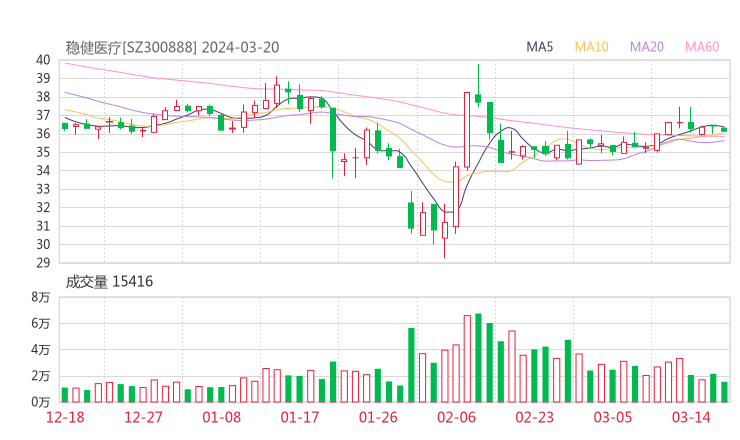Viewport: 740px width, 440px height.
Task: Click the 02-23 date axis label
Action: point(534,417)
